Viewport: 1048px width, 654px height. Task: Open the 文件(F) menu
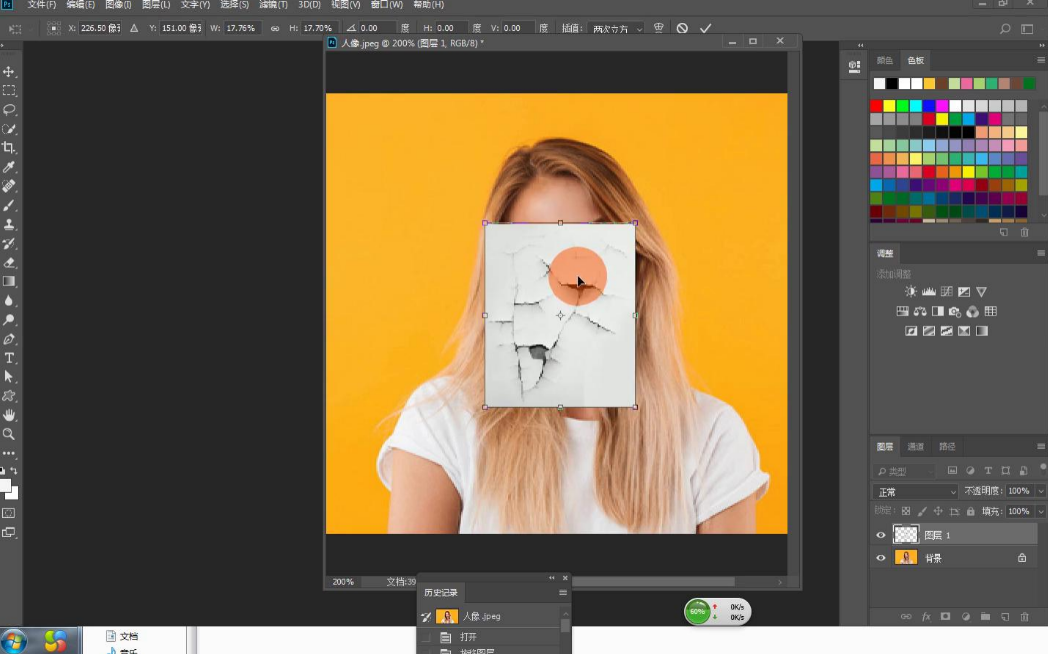click(x=41, y=5)
